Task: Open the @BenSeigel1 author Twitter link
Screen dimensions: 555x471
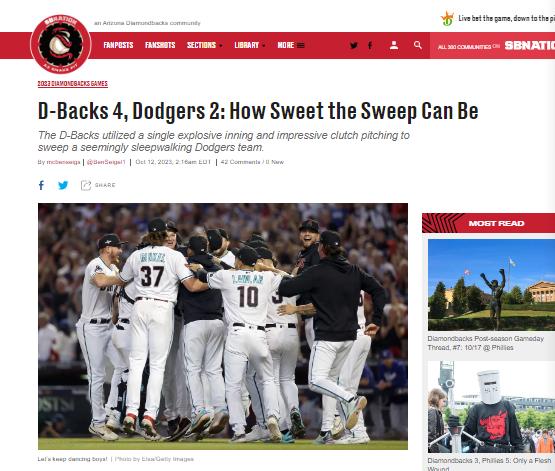Action: click(106, 162)
